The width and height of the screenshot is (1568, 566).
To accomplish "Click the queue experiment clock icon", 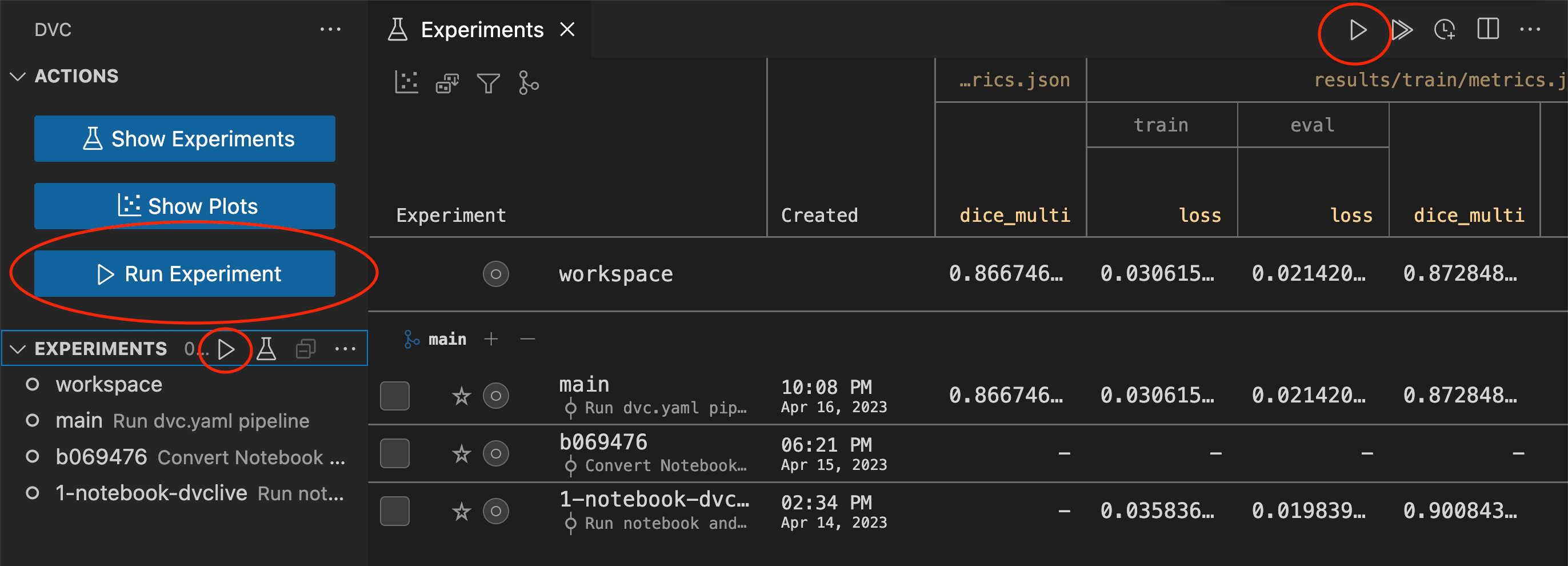I will (x=1445, y=30).
